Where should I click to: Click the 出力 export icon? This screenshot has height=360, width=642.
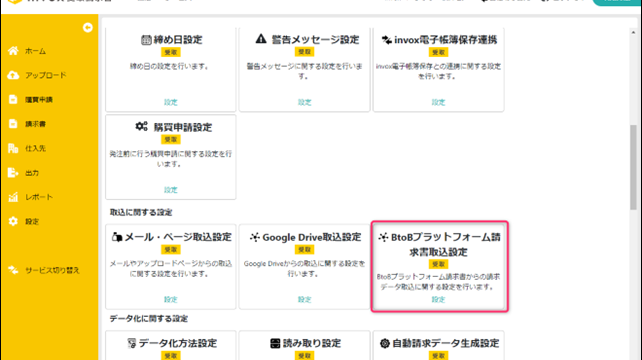(x=13, y=172)
